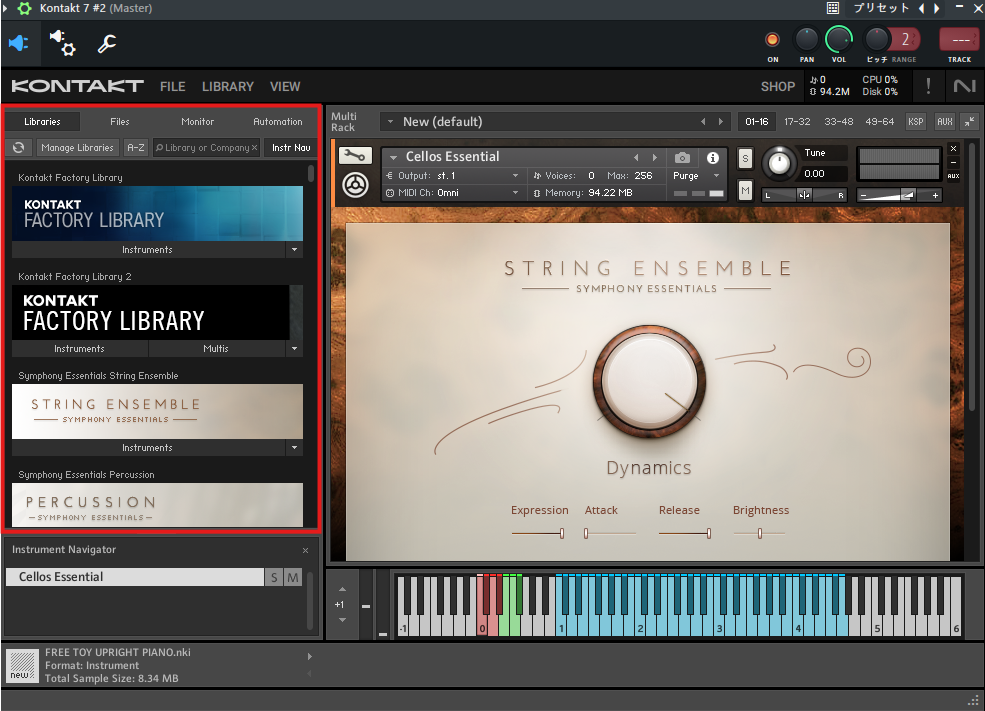This screenshot has height=711, width=985.
Task: Close the Instrument Navigator panel
Action: (305, 550)
